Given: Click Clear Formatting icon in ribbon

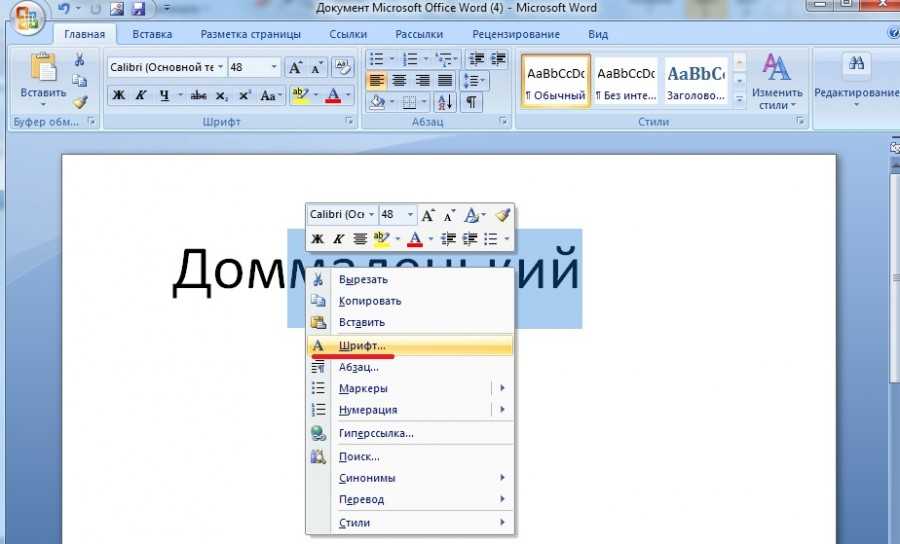Looking at the screenshot, I should [343, 67].
